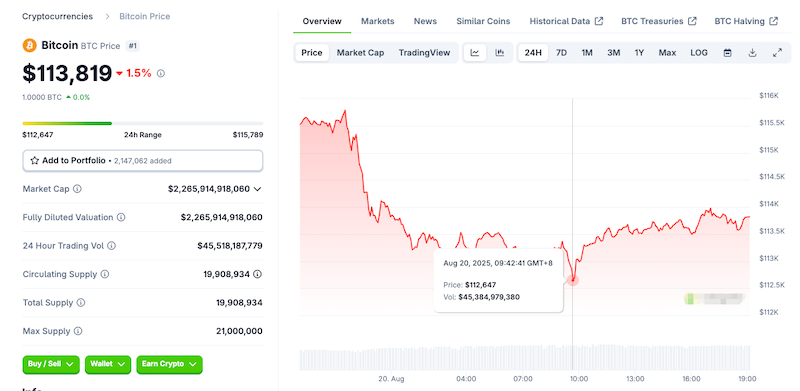Open the Similar Coins tab
Screen dimensions: 800x391
(x=483, y=21)
